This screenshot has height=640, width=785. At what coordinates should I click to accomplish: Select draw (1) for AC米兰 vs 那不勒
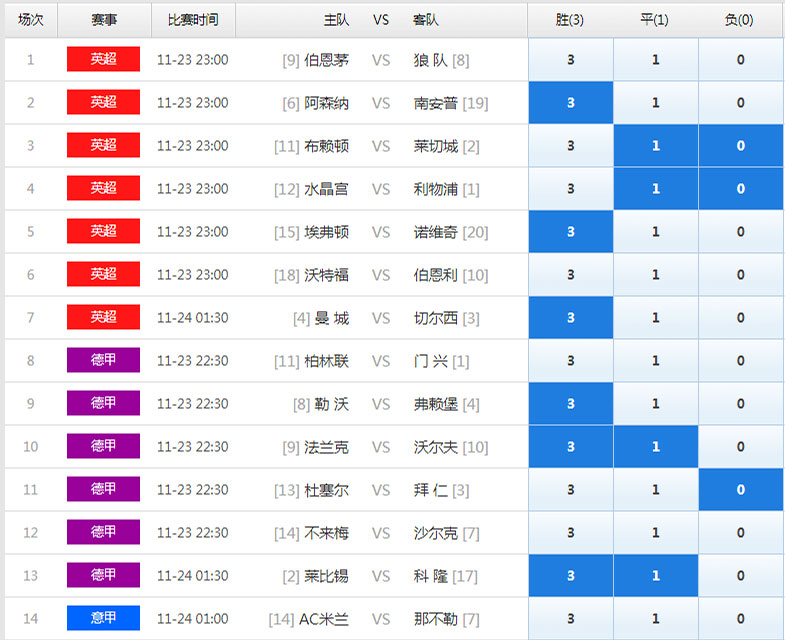click(x=656, y=619)
